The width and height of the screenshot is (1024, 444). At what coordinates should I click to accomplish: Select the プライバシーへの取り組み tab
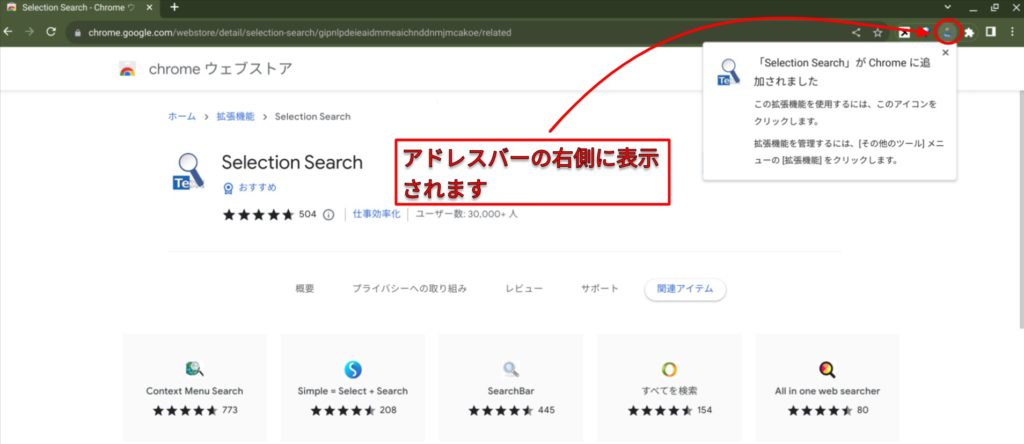coord(409,288)
